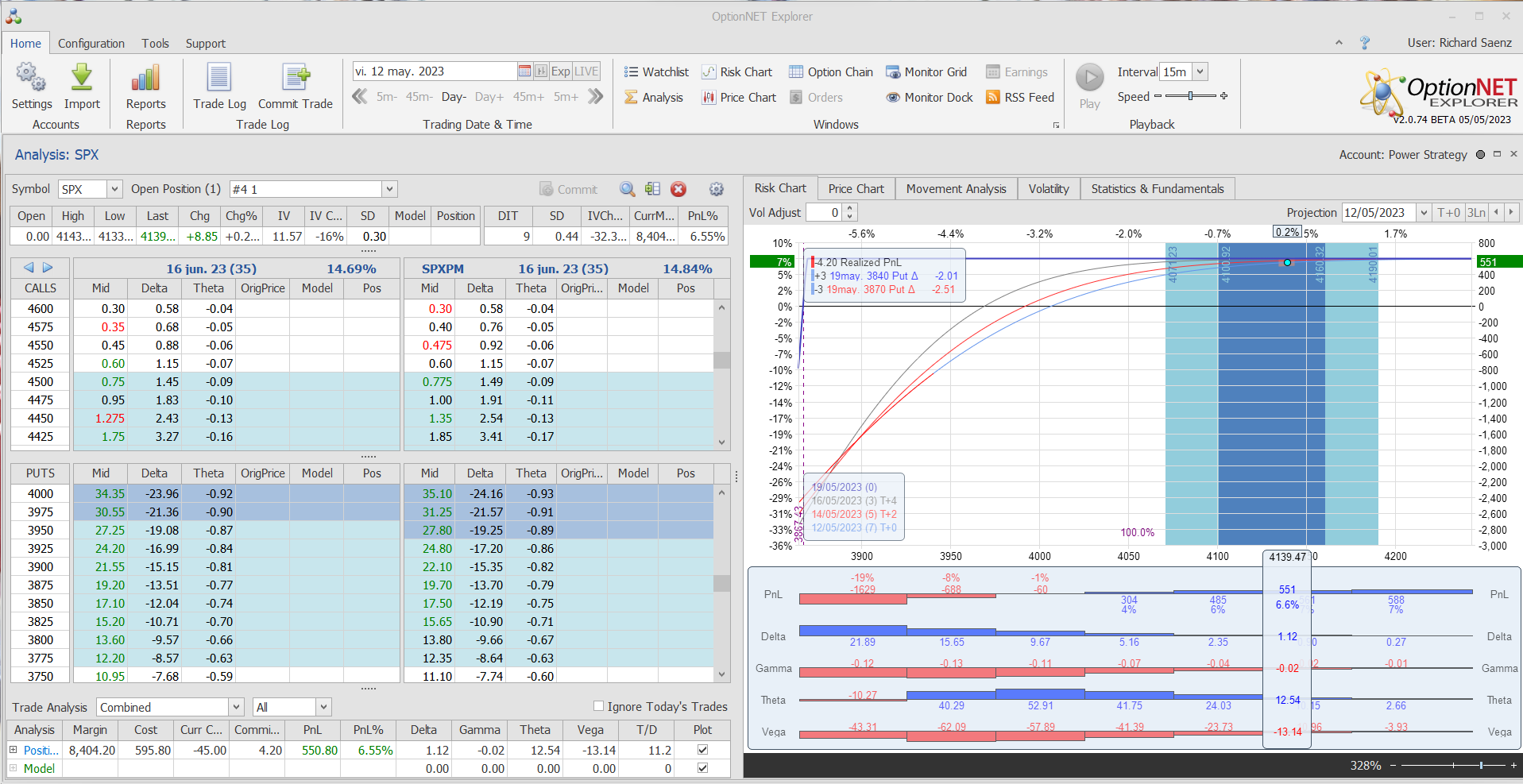
Task: Click the T+0 projection button
Action: click(x=1448, y=212)
